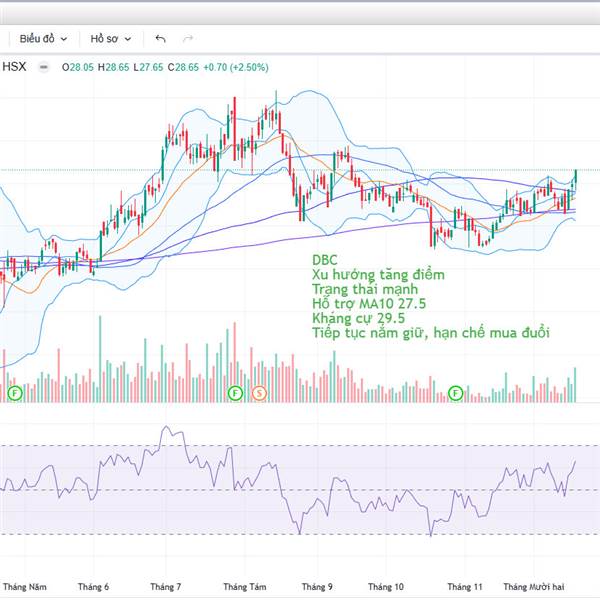Click the Tháng 10 time axis label
This screenshot has width=600, height=600.
(x=386, y=587)
